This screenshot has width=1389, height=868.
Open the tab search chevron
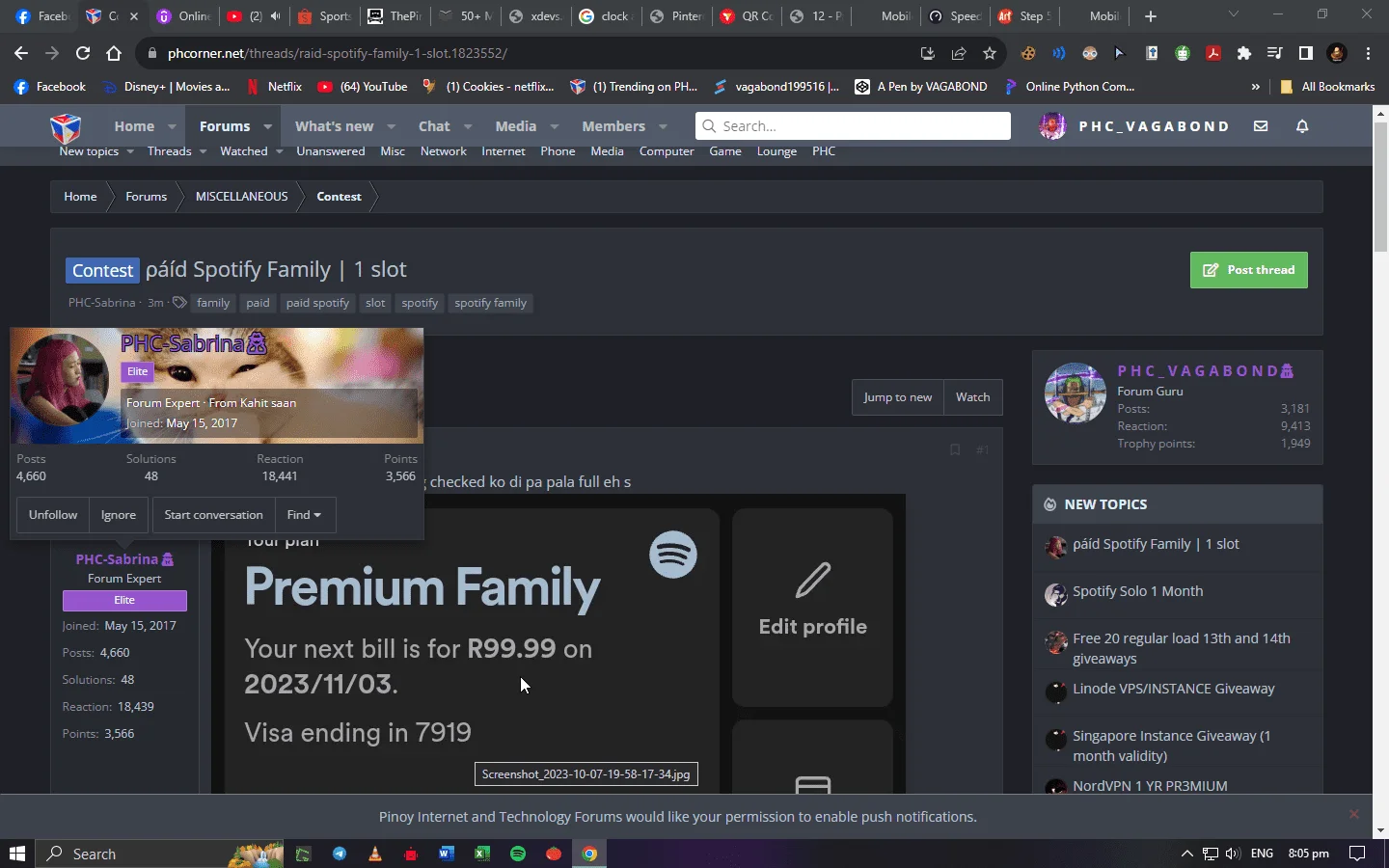point(1233,14)
